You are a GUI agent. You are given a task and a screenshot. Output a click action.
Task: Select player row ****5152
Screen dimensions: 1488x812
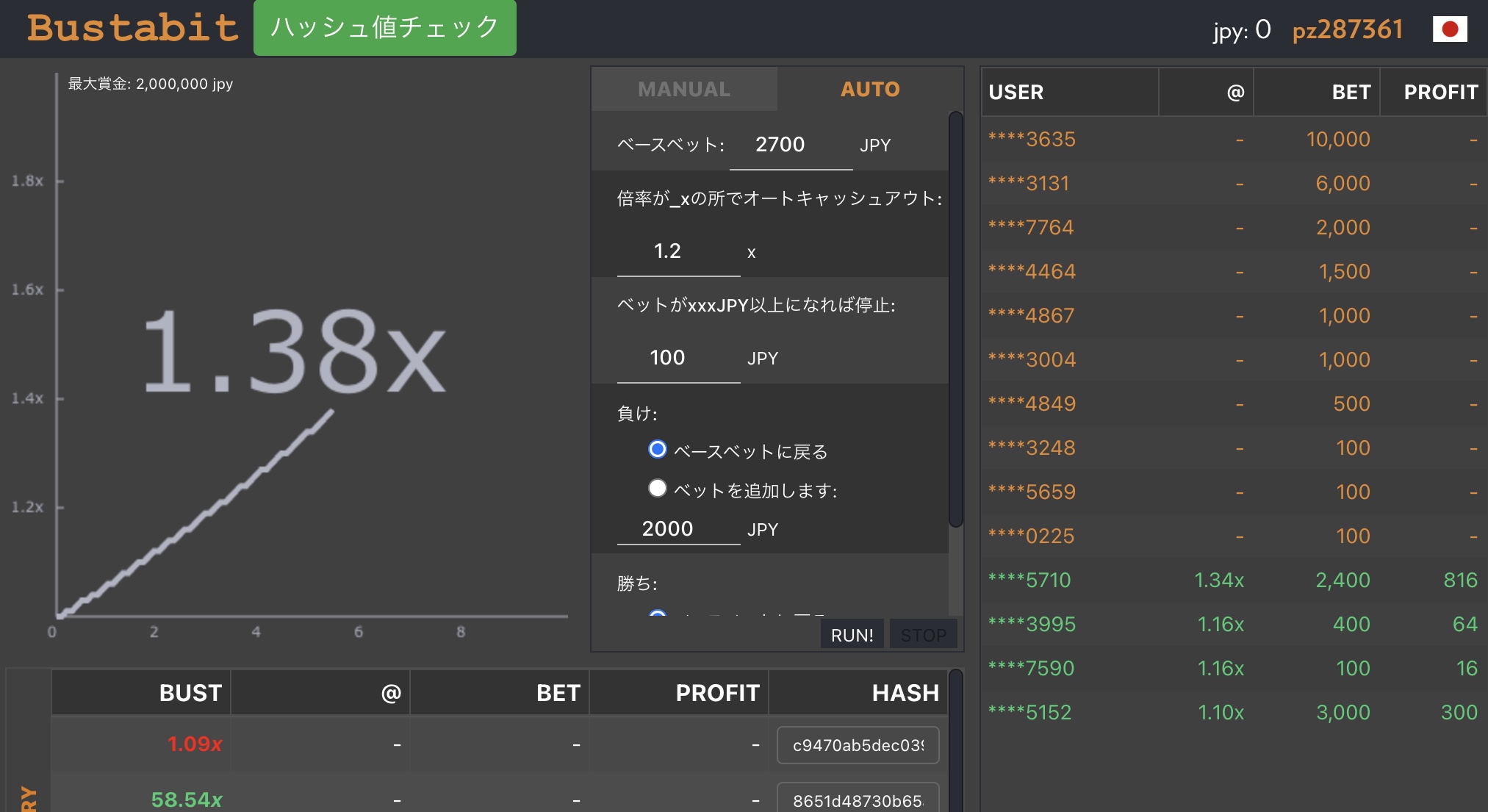coord(1234,712)
